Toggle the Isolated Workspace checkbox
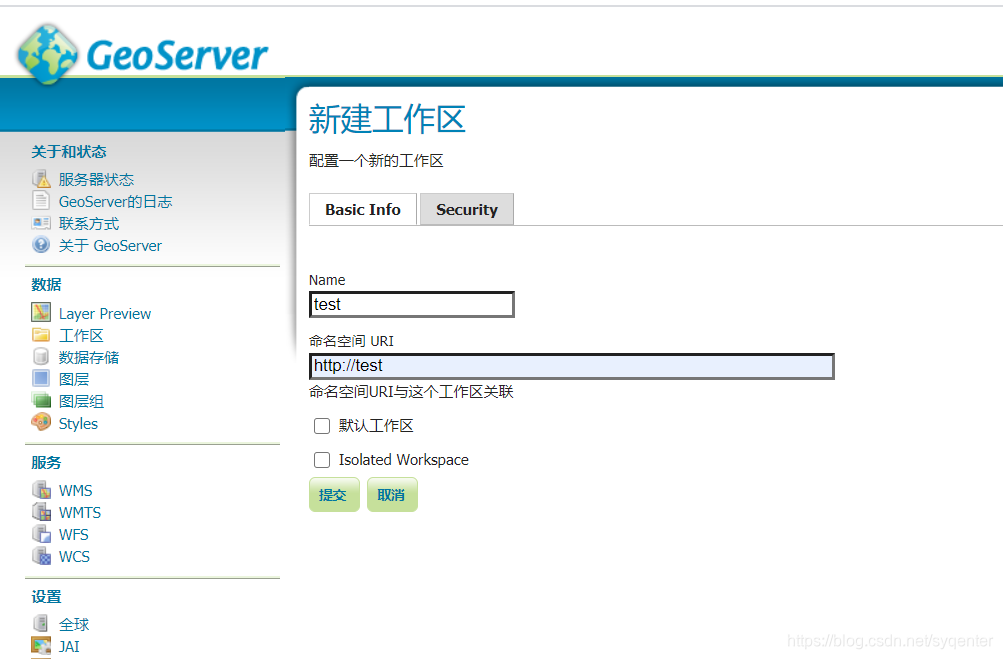 click(x=322, y=460)
